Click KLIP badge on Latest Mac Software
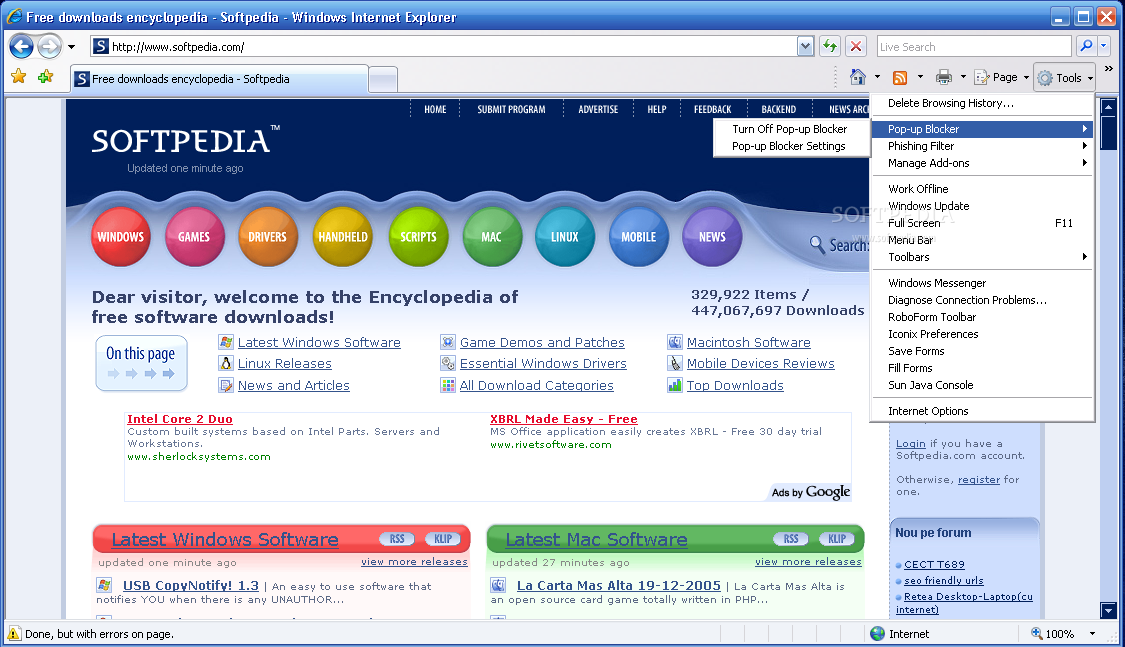Screen dimensions: 1125x647 pos(837,539)
